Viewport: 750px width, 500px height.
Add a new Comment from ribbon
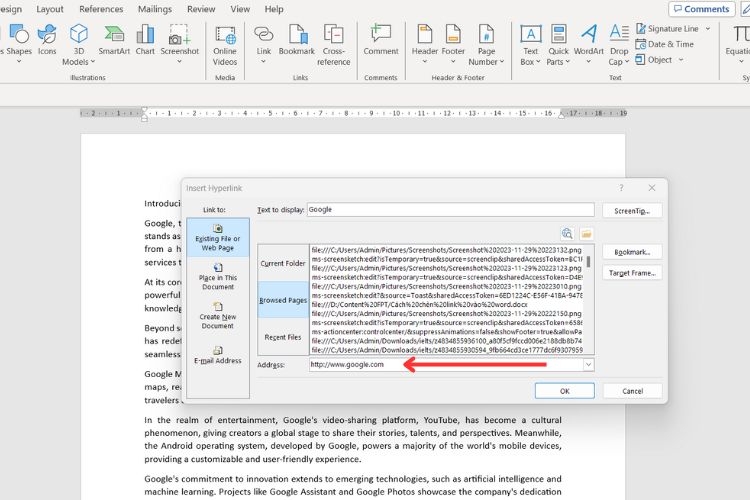[x=381, y=41]
